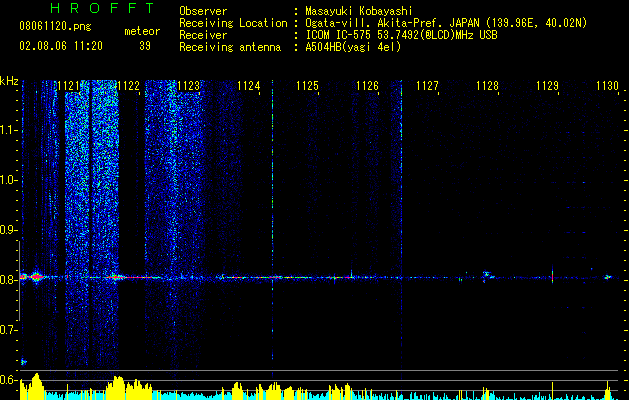629x400 pixels.
Task: Click the 1.0 frequency axis label
Action: pos(8,180)
